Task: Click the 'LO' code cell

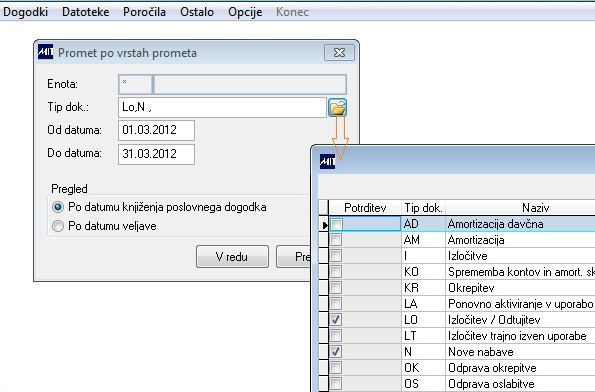Action: [423, 320]
